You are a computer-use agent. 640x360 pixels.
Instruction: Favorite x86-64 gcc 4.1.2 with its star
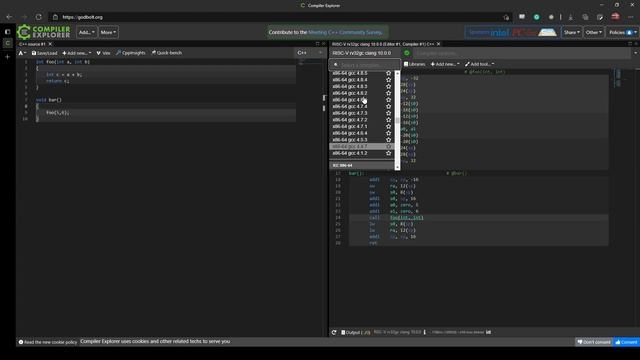(x=389, y=153)
